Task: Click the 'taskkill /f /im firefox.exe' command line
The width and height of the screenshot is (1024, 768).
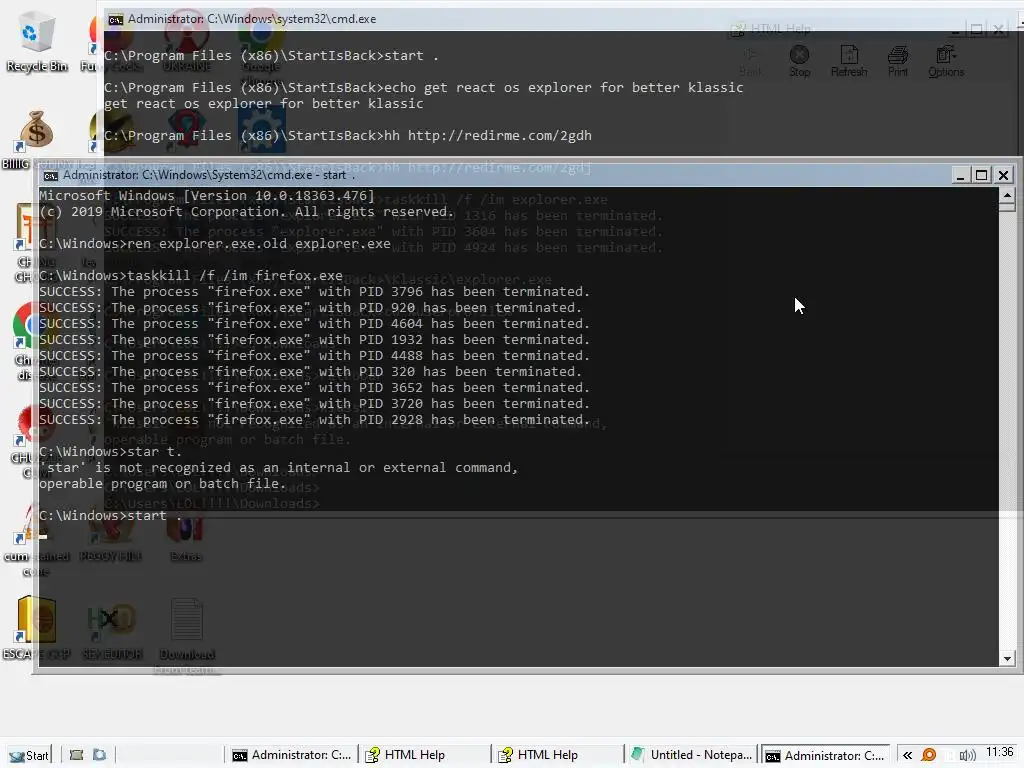Action: (191, 276)
